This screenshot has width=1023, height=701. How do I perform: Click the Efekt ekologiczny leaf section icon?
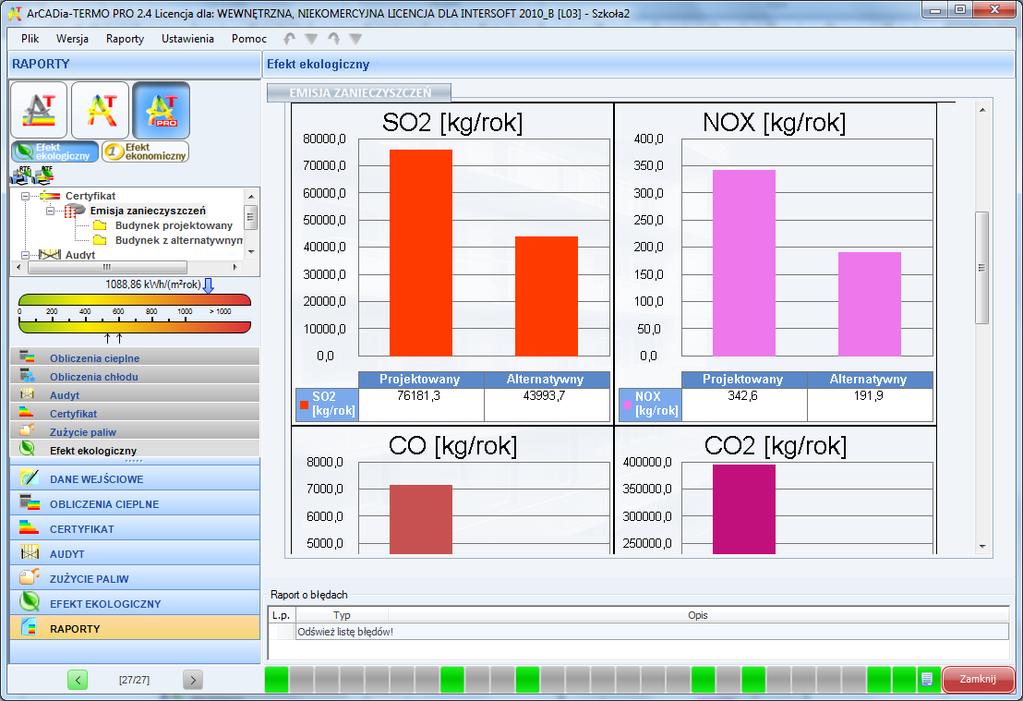pyautogui.click(x=27, y=448)
